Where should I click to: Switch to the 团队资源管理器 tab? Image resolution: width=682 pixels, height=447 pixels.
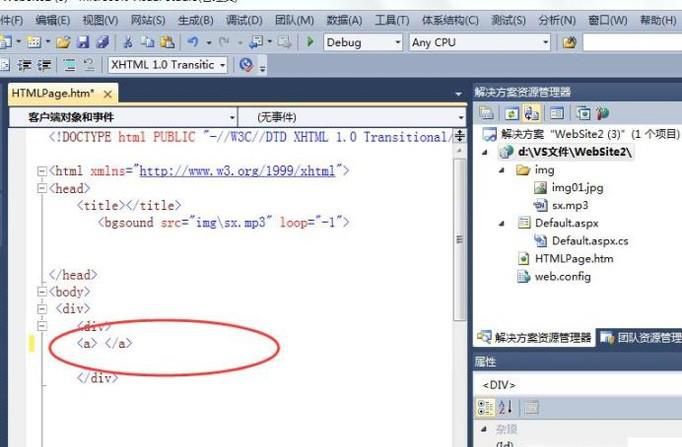(x=639, y=337)
